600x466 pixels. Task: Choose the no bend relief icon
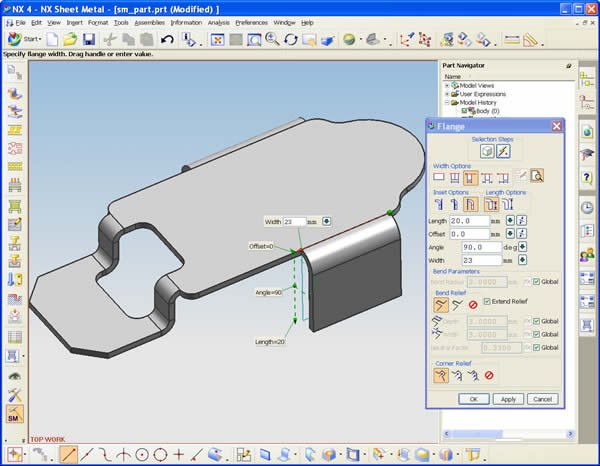(473, 304)
